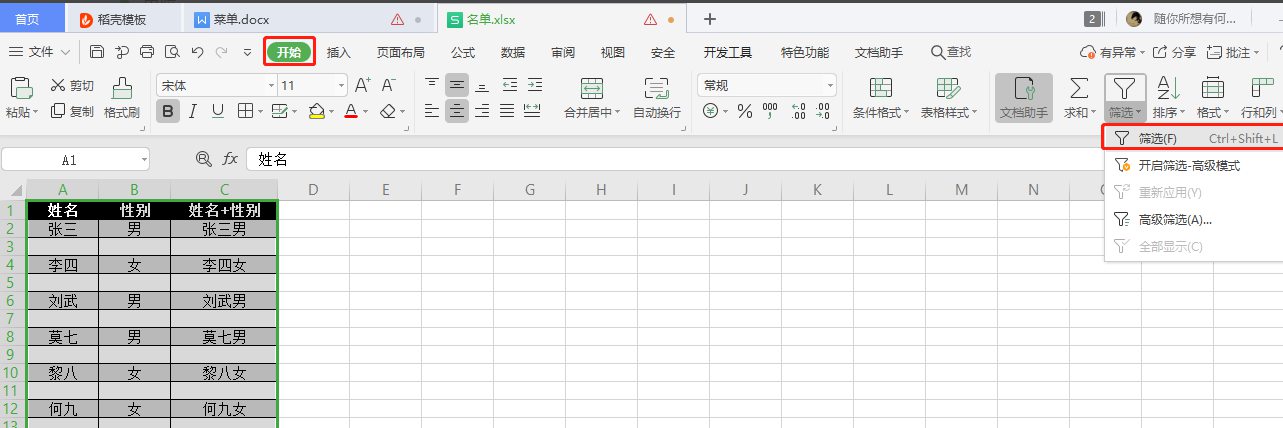
Task: Click the Print icon in quick access toolbar
Action: [x=147, y=52]
